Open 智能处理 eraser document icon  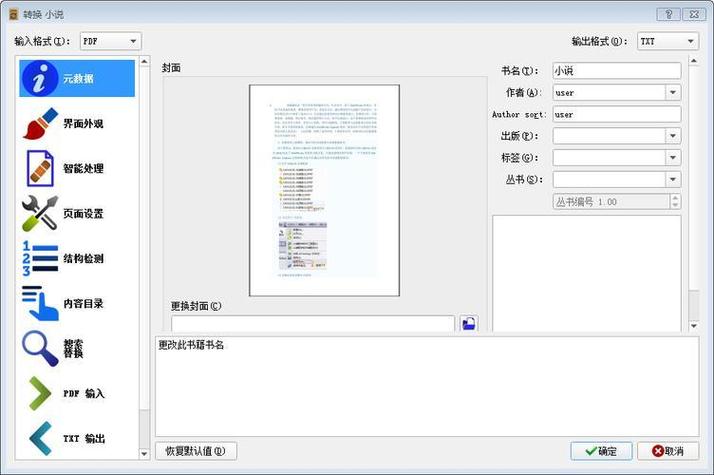point(40,169)
